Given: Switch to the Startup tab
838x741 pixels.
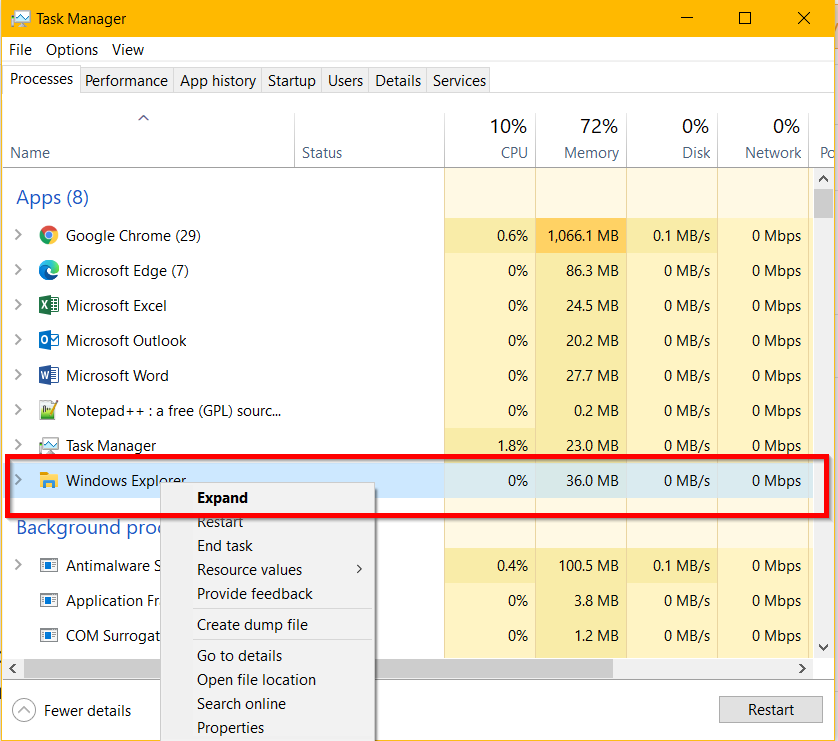Looking at the screenshot, I should [292, 81].
